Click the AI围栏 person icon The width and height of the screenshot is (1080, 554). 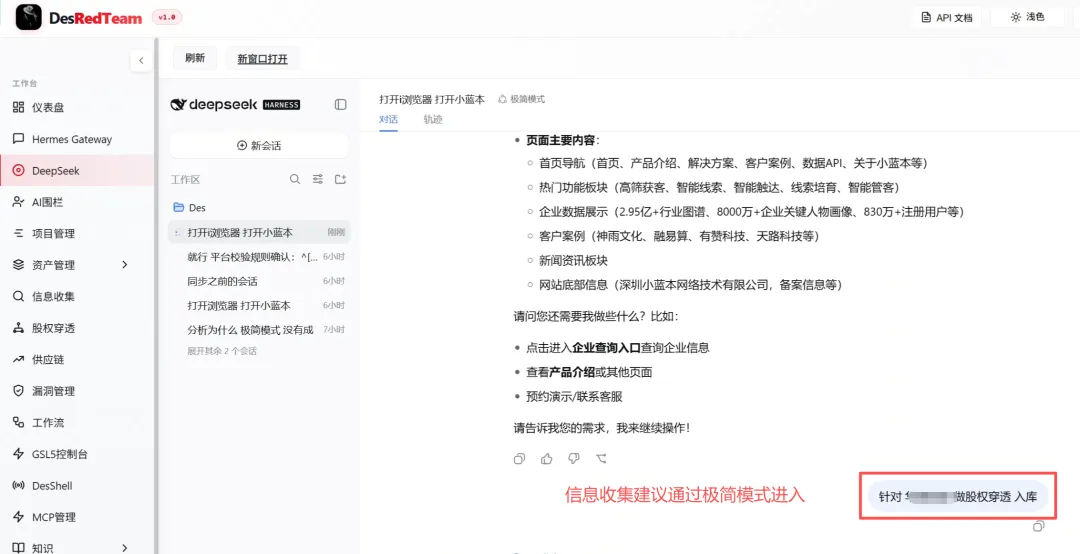coord(19,202)
